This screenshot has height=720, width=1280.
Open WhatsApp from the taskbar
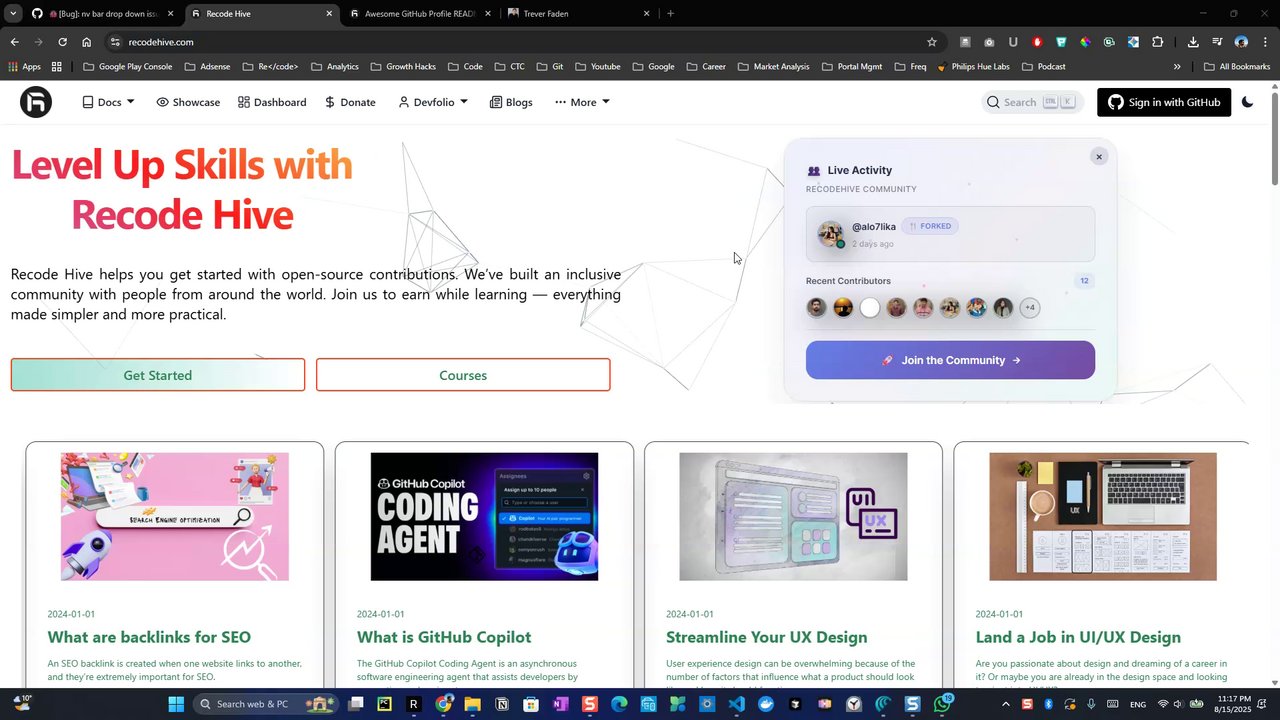pos(942,704)
